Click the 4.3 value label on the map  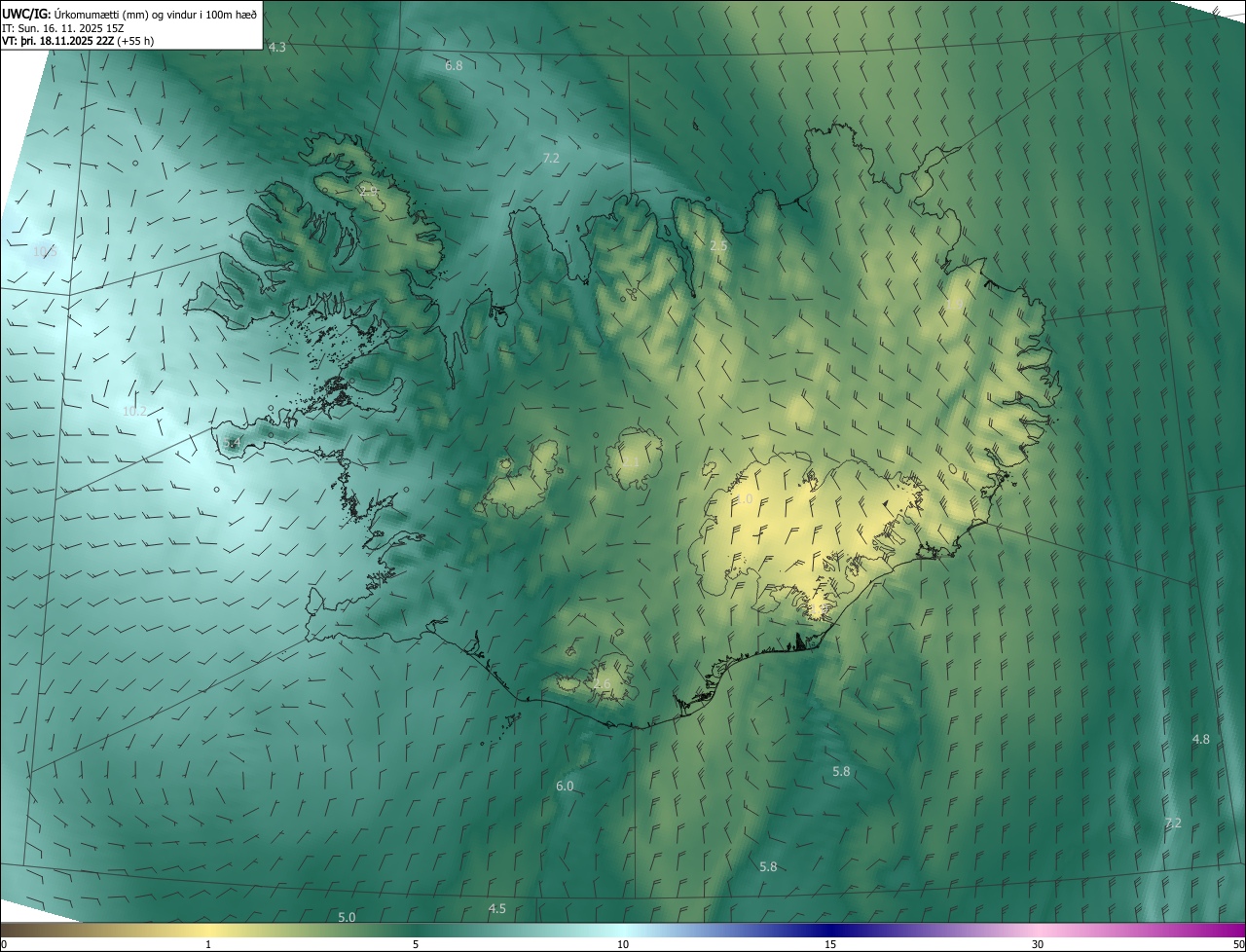click(x=277, y=48)
